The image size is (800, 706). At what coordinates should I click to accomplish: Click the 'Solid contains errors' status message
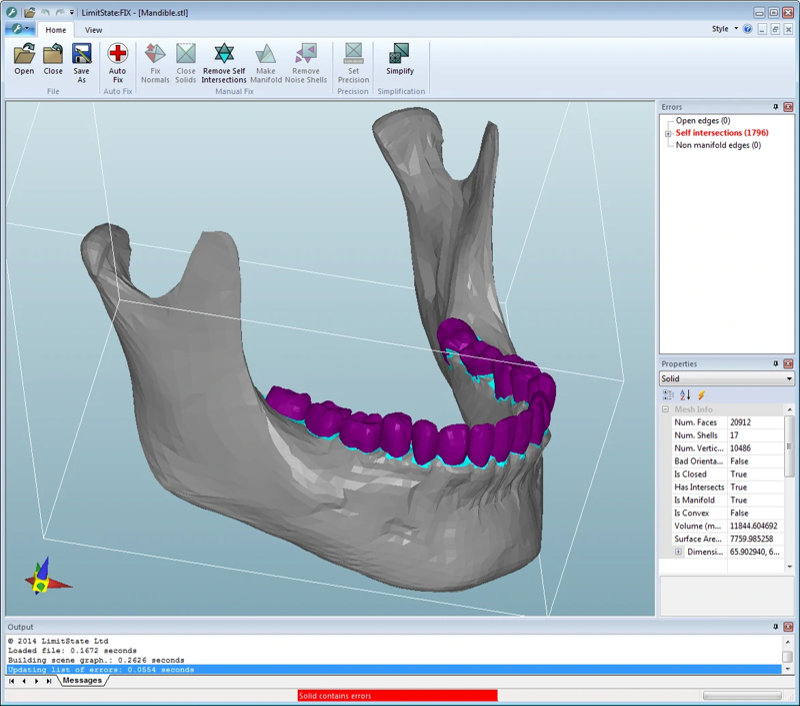[x=397, y=696]
